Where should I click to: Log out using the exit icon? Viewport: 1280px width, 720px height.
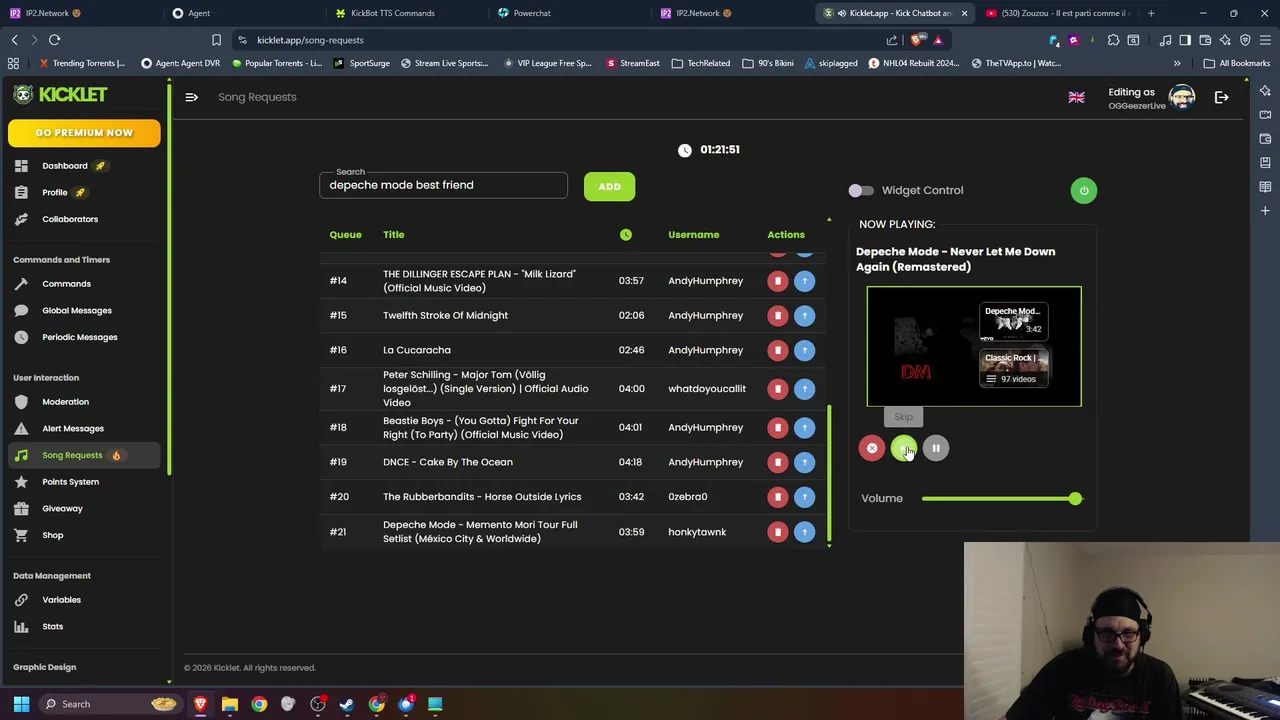[1221, 97]
